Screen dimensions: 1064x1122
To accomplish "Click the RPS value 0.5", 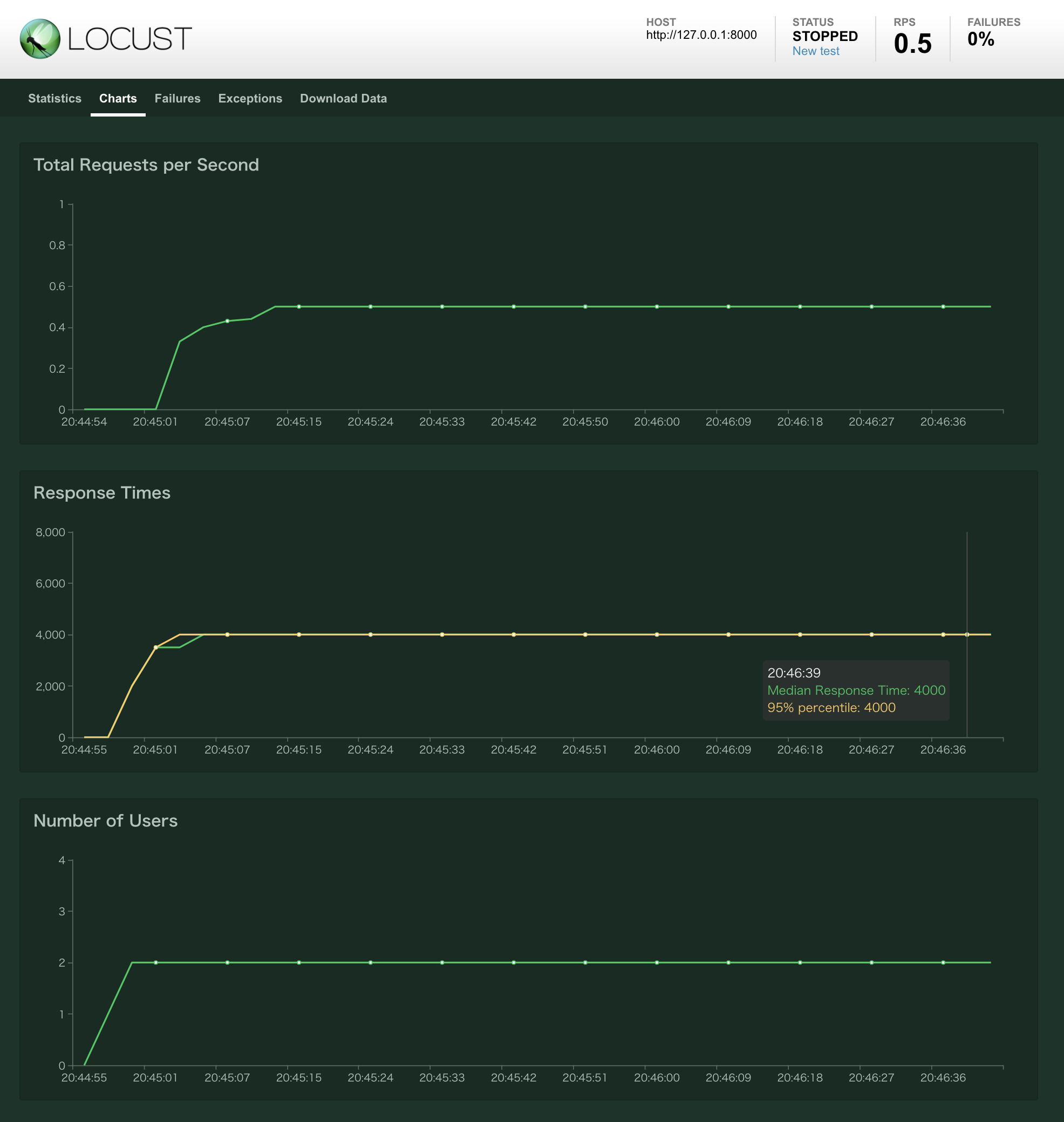I will 912,42.
